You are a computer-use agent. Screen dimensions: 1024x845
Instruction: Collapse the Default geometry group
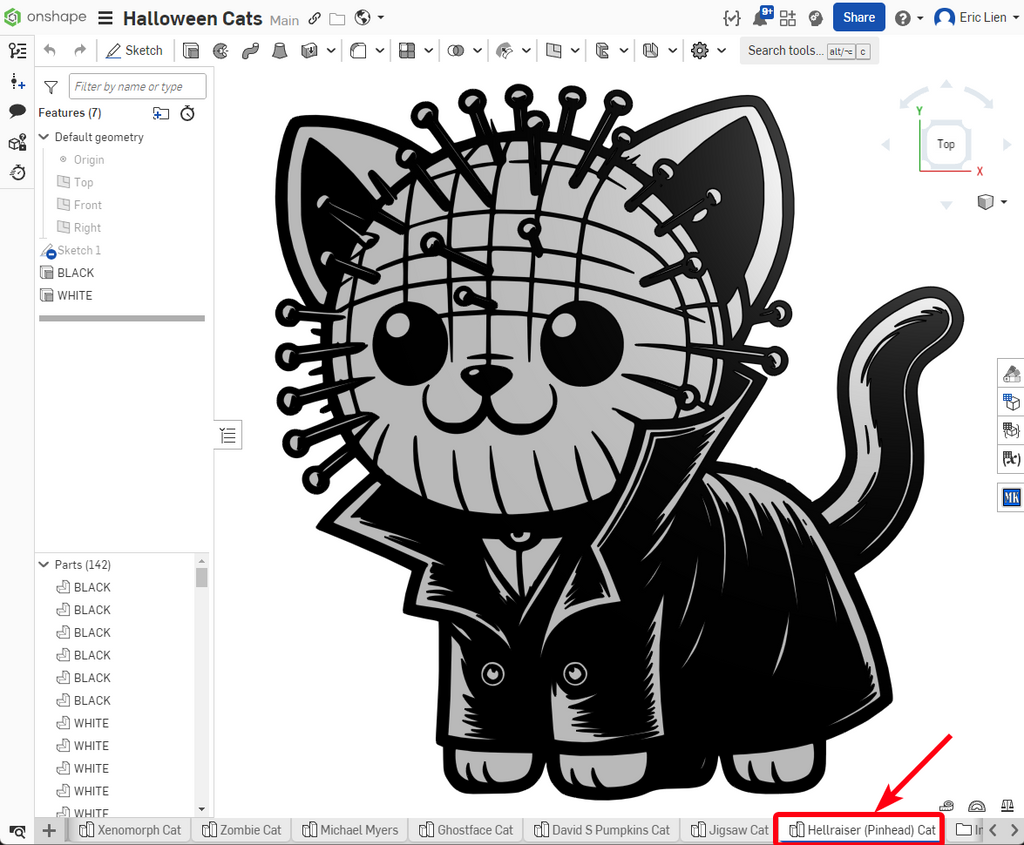[x=44, y=137]
